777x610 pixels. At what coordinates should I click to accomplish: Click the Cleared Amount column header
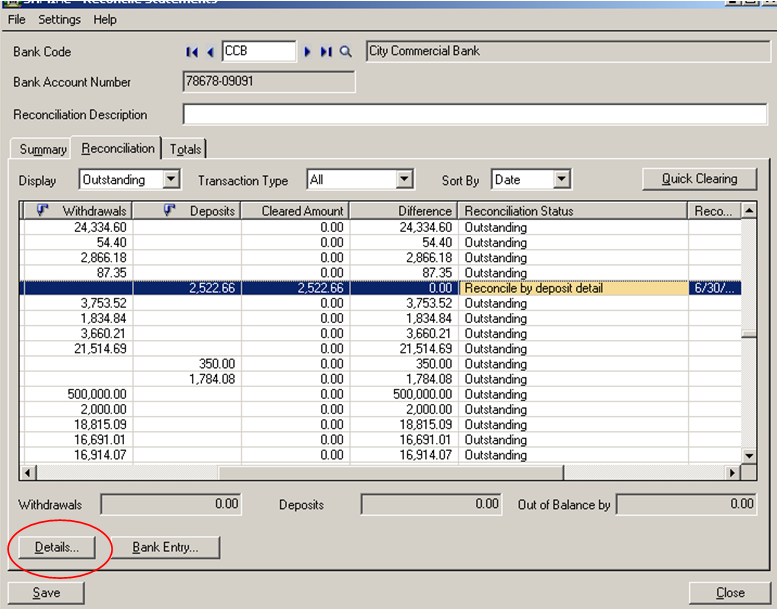point(295,211)
